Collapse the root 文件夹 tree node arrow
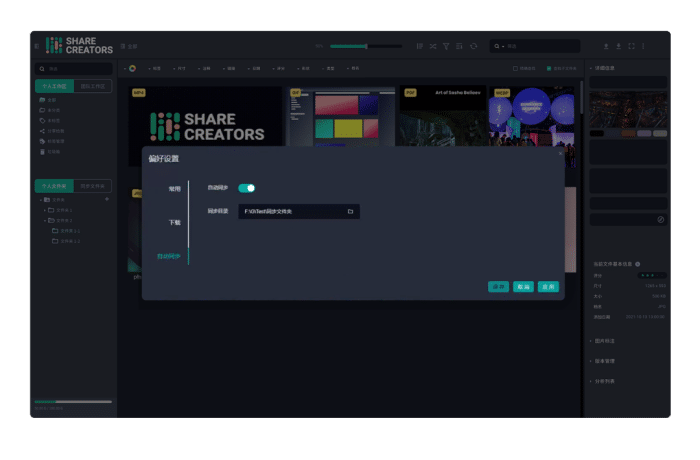 pyautogui.click(x=41, y=200)
